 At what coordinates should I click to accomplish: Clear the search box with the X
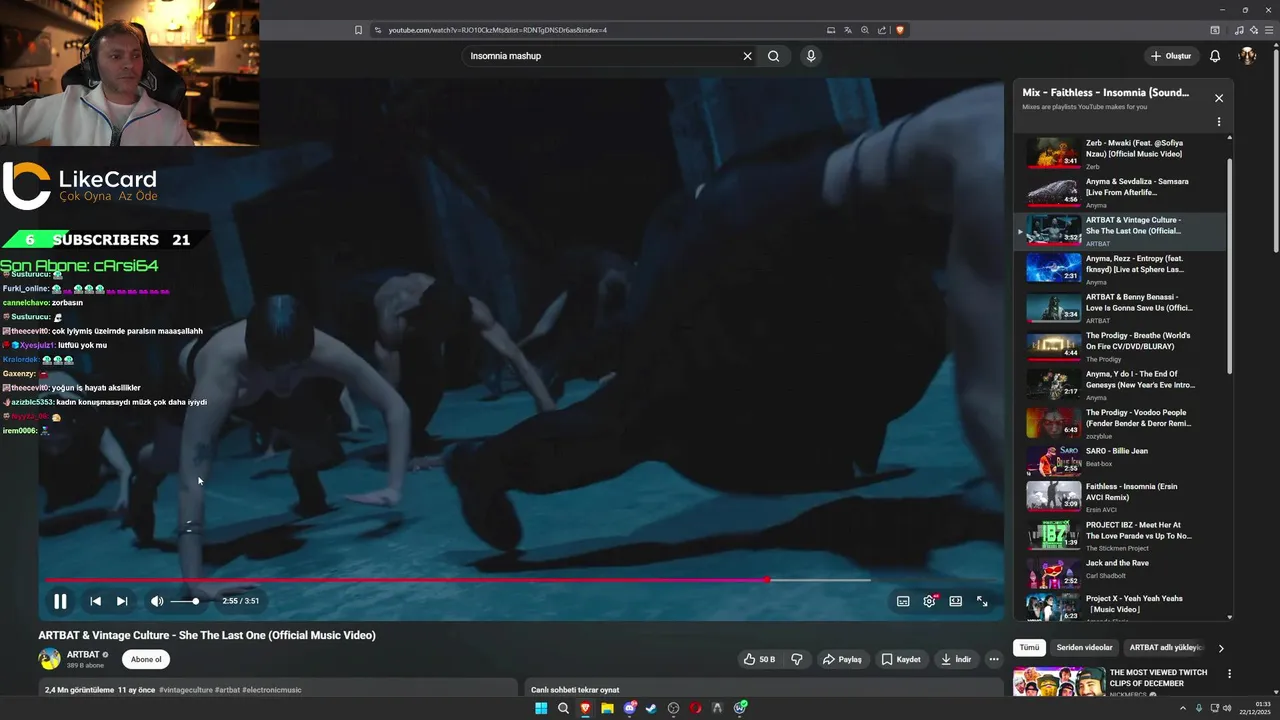point(747,56)
